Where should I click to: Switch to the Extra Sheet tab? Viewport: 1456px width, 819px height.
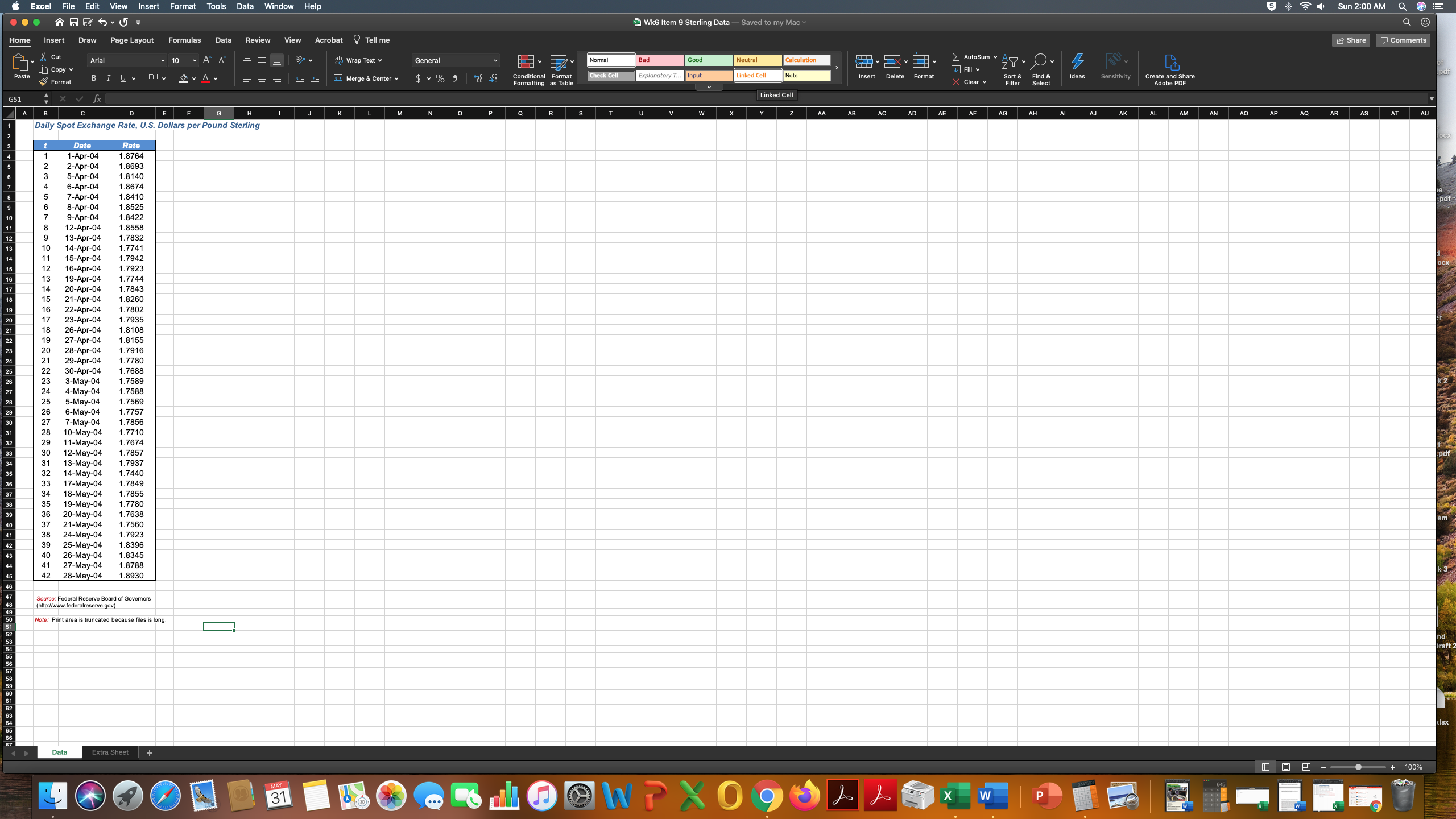pyautogui.click(x=110, y=752)
